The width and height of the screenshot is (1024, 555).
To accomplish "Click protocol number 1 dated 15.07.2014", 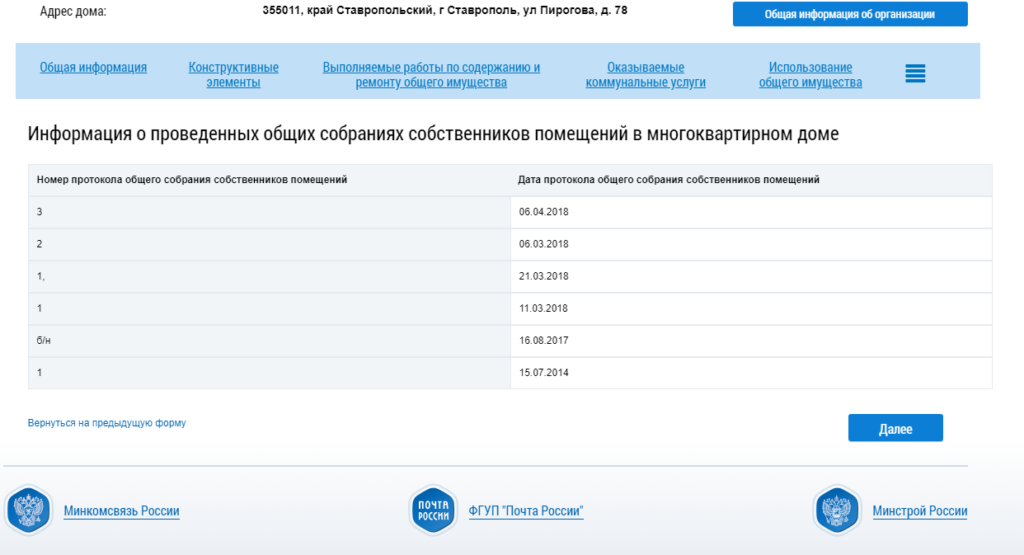I will coord(269,372).
